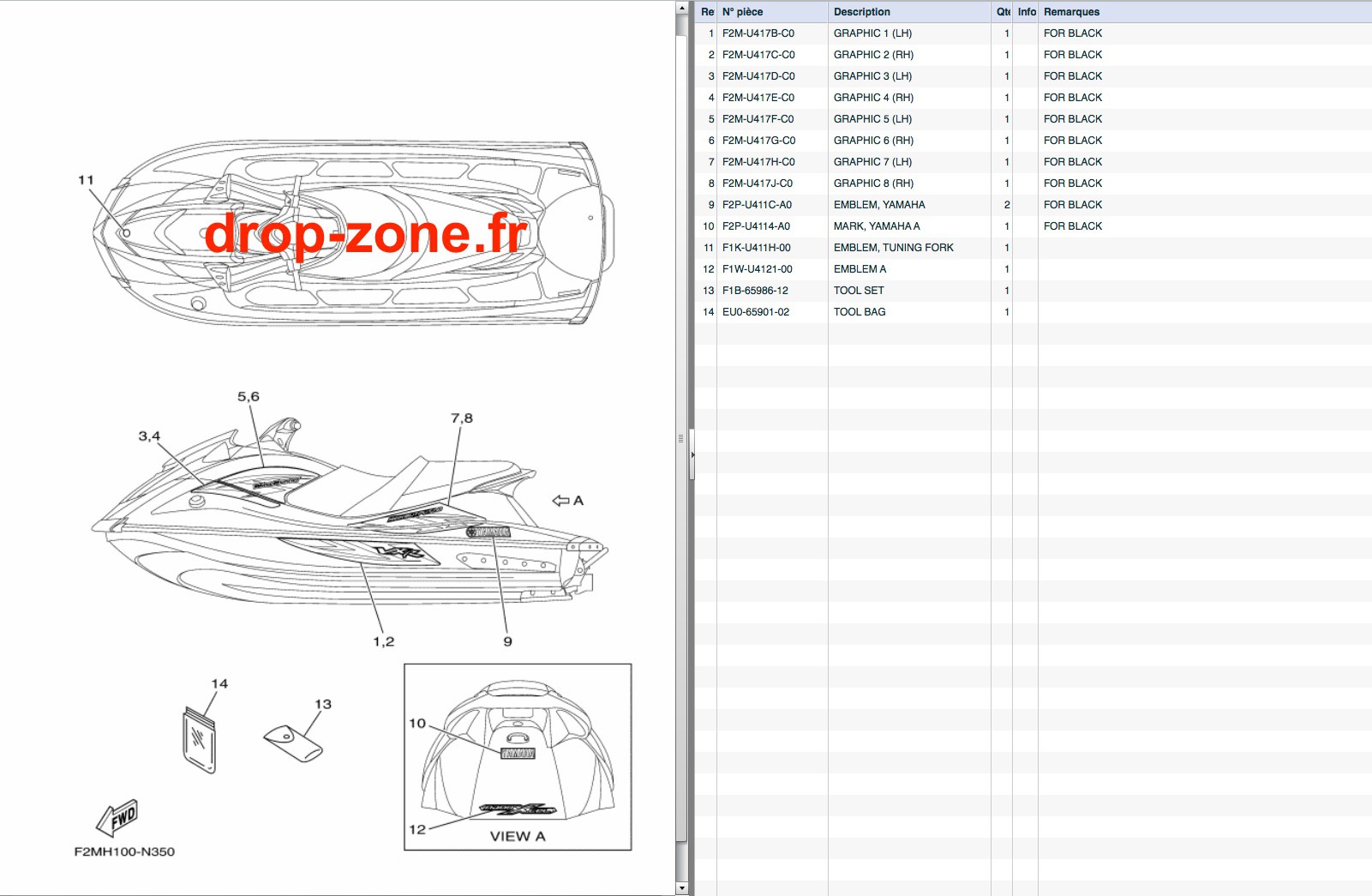Click diagram callout 3,4
This screenshot has height=896, width=1372.
click(x=149, y=436)
